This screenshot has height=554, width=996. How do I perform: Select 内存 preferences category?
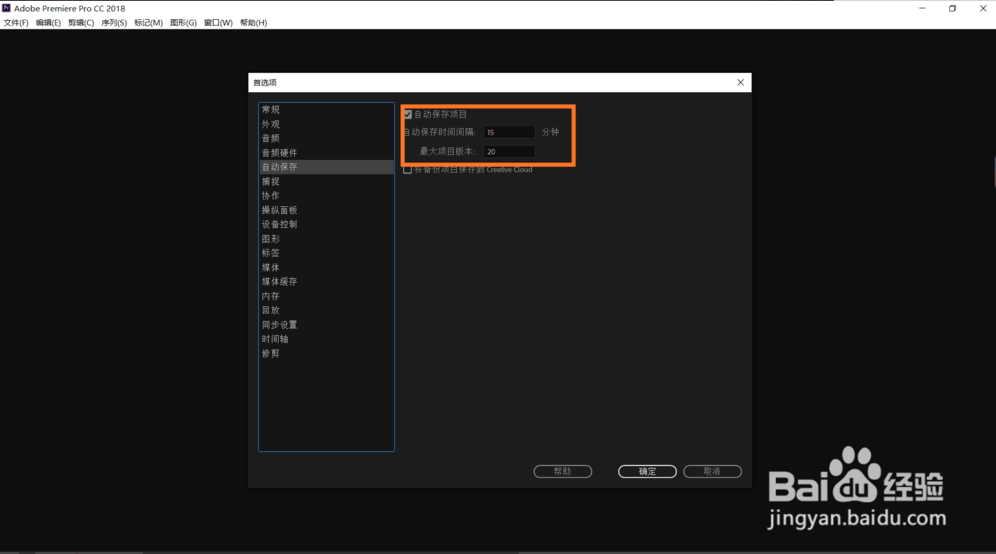326,296
